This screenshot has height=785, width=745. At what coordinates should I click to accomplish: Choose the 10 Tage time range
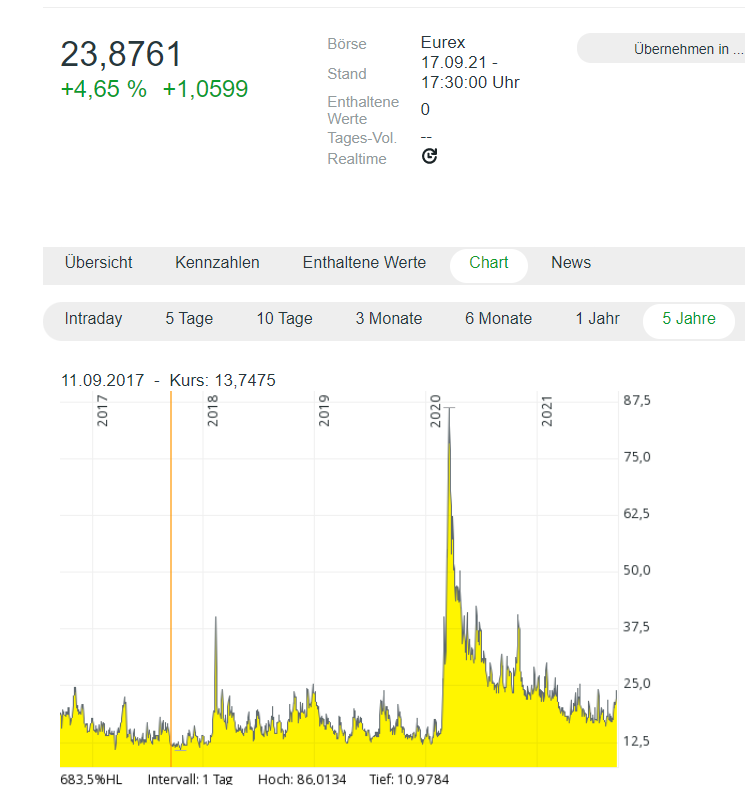point(284,319)
